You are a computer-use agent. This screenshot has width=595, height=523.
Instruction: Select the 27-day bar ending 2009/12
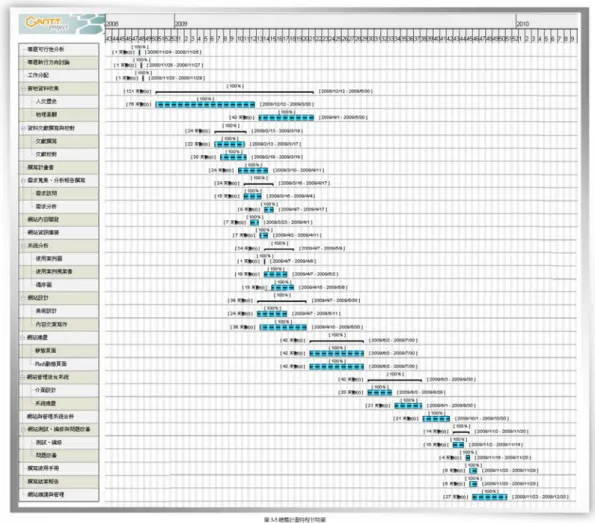[x=490, y=497]
